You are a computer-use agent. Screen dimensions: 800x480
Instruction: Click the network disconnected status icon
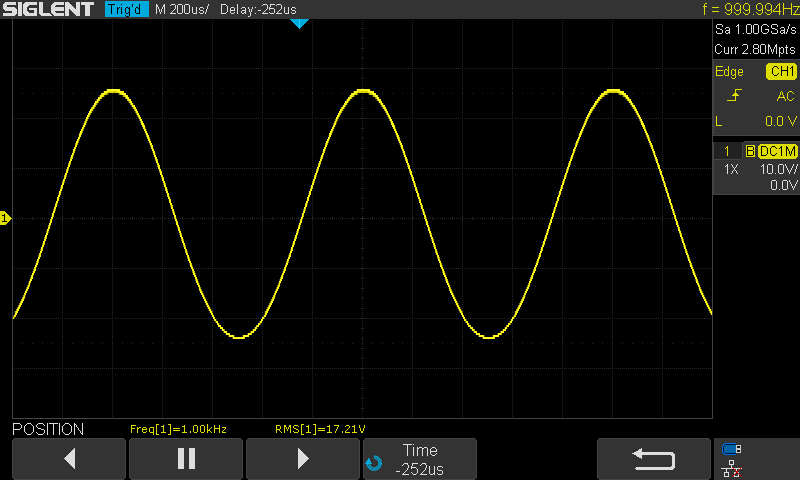pyautogui.click(x=732, y=469)
